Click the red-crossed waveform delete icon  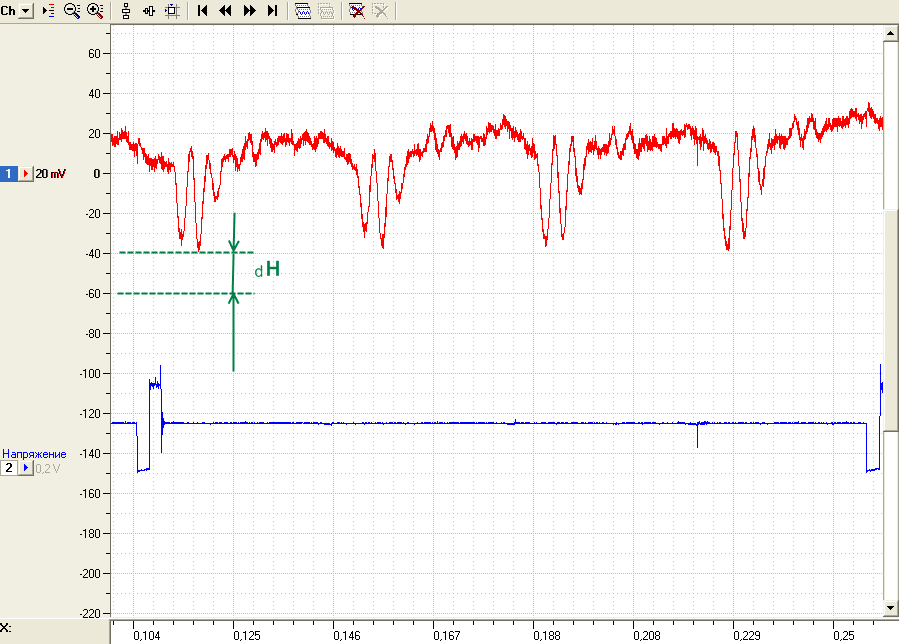357,11
